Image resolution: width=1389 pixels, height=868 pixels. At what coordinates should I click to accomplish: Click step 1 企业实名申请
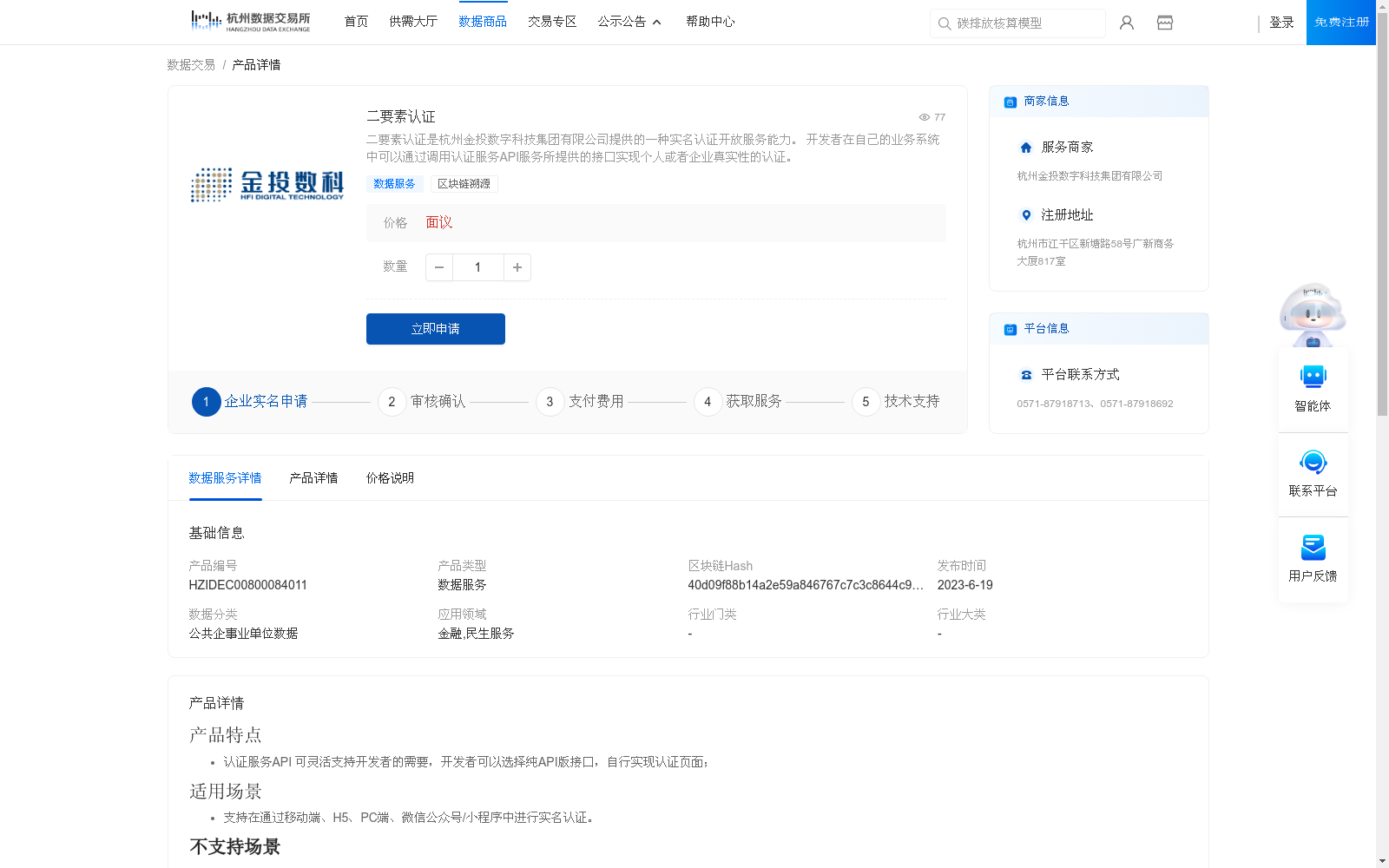tap(250, 402)
